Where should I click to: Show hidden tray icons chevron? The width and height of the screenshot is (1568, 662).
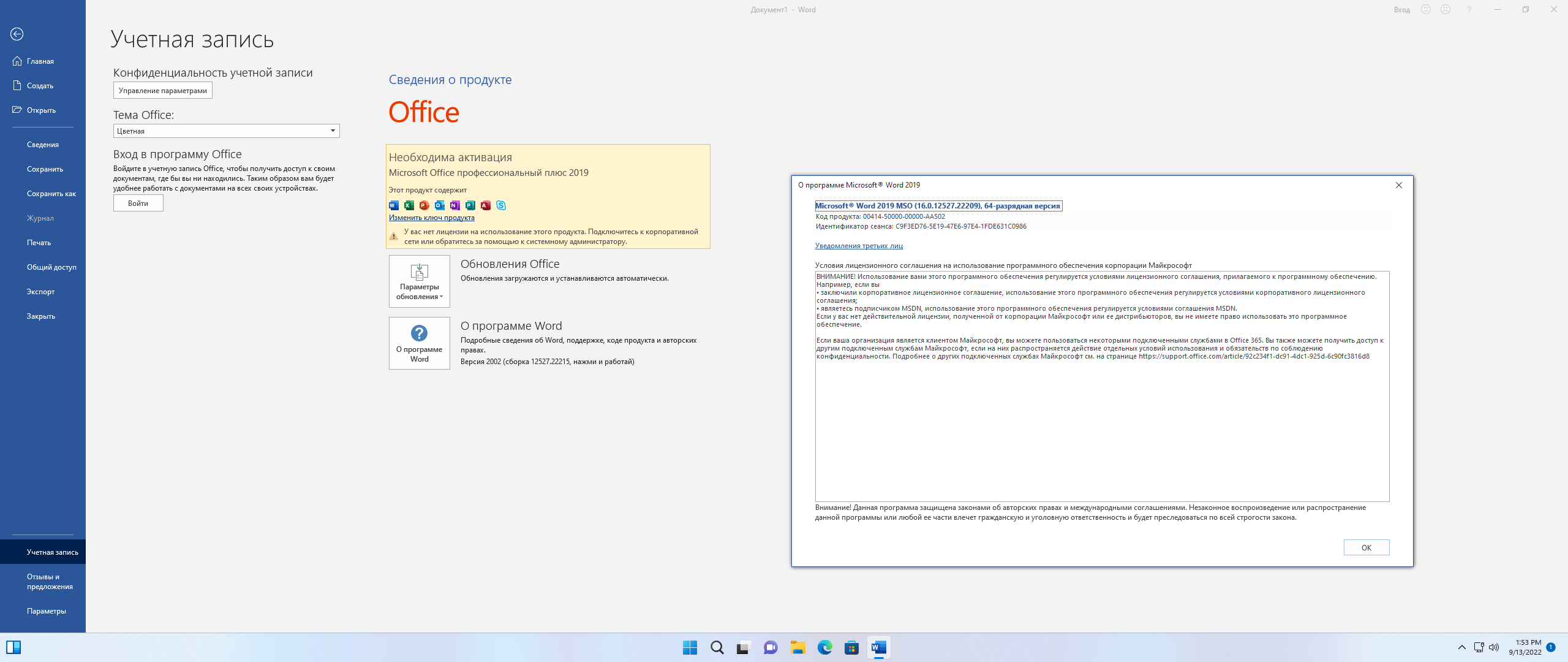pyautogui.click(x=1462, y=647)
